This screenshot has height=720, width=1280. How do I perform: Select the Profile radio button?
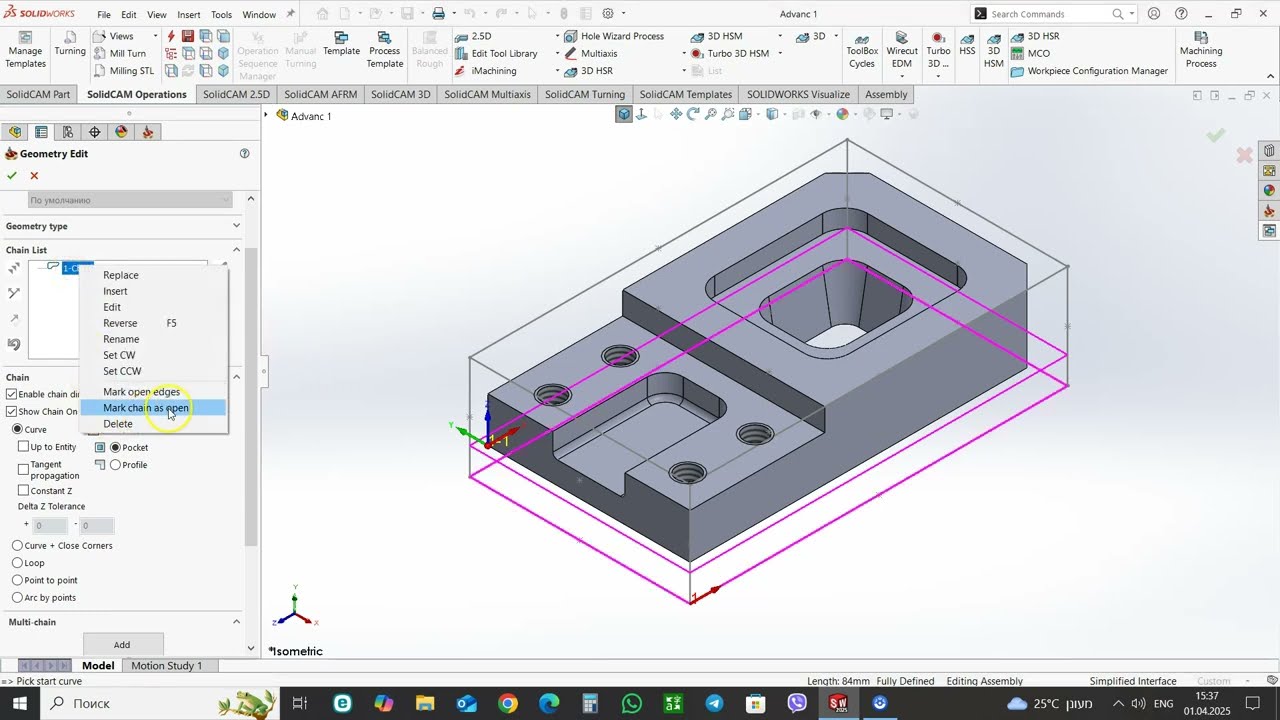[116, 465]
